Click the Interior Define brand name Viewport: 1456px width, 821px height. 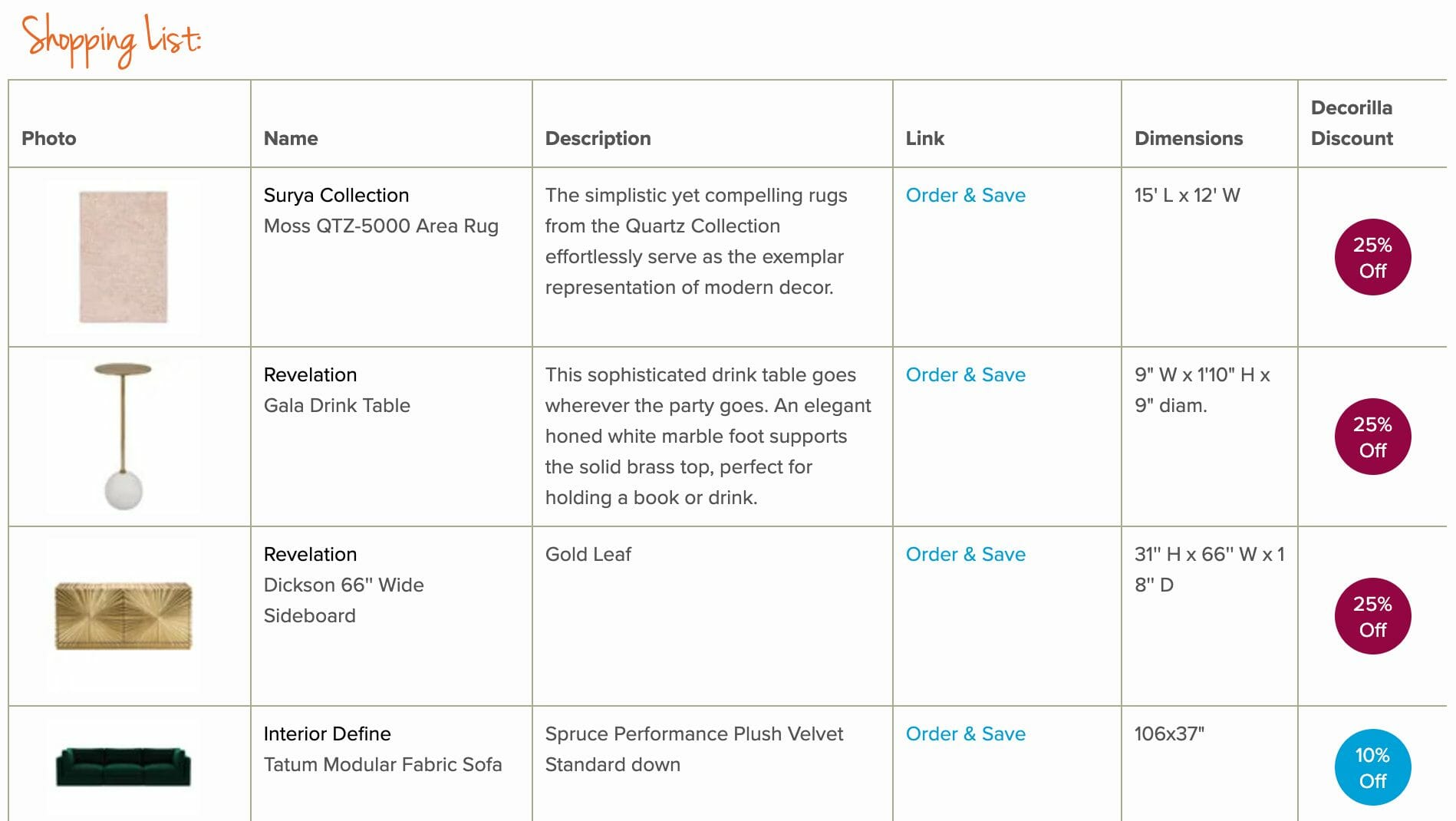tap(327, 734)
